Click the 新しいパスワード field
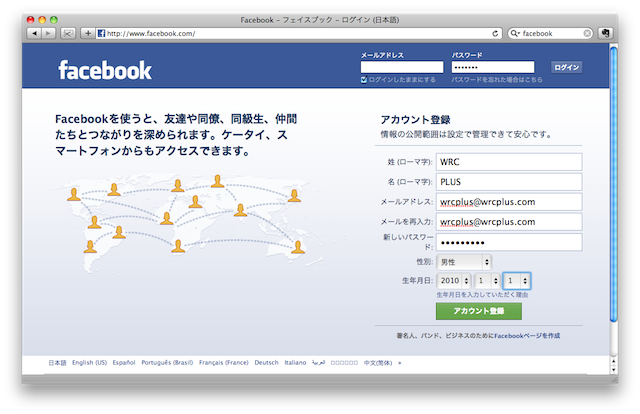Viewport: 640px width, 414px height. 509,243
